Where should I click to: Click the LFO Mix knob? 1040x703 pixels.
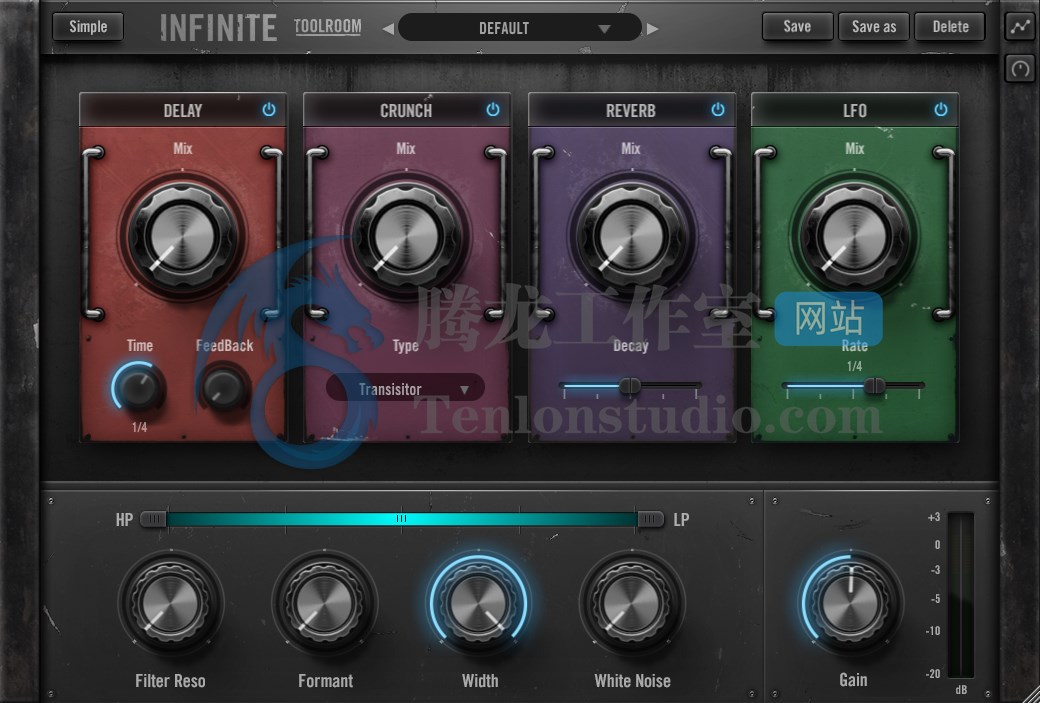point(854,236)
